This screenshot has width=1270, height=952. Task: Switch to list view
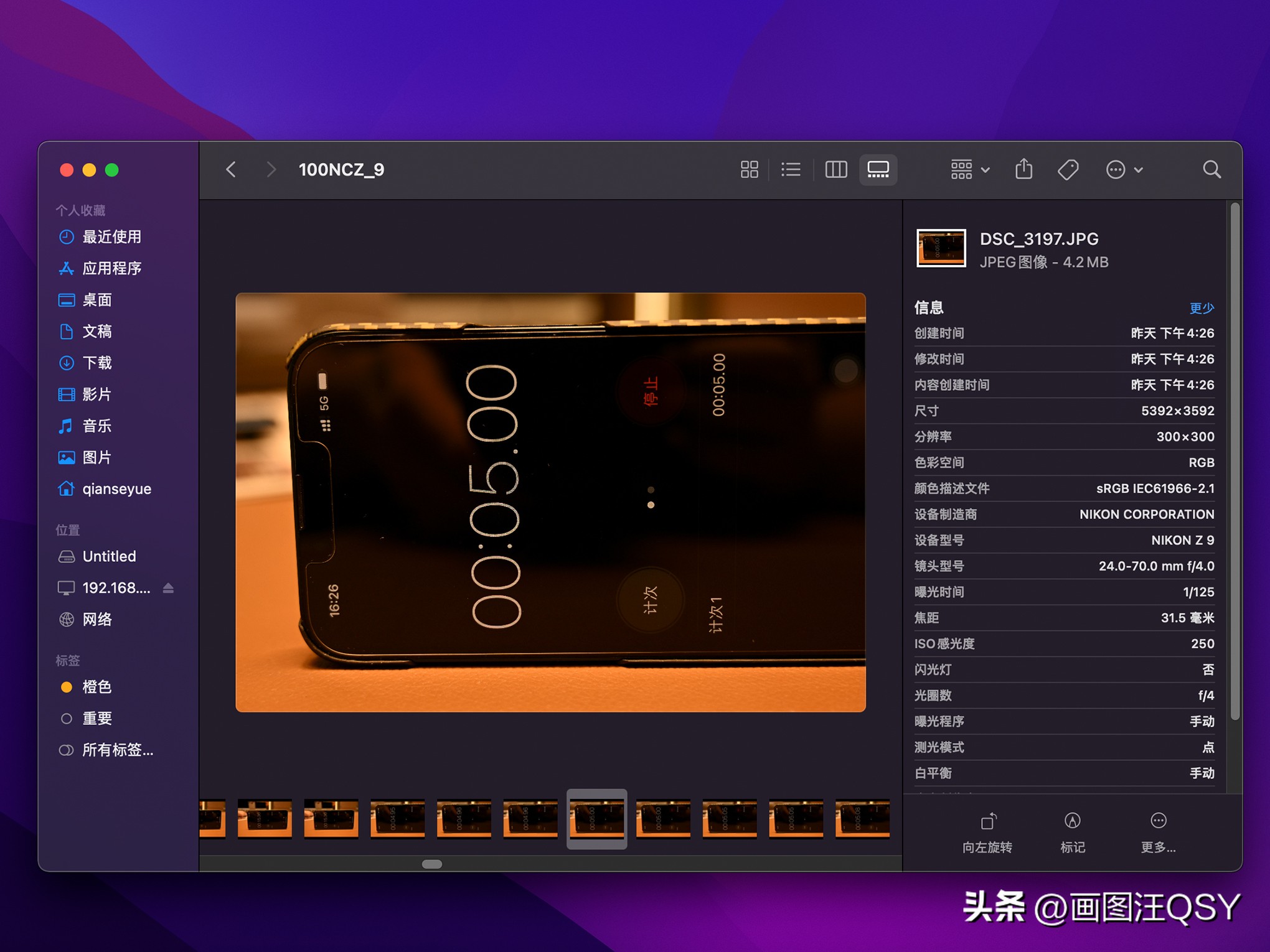pyautogui.click(x=791, y=169)
